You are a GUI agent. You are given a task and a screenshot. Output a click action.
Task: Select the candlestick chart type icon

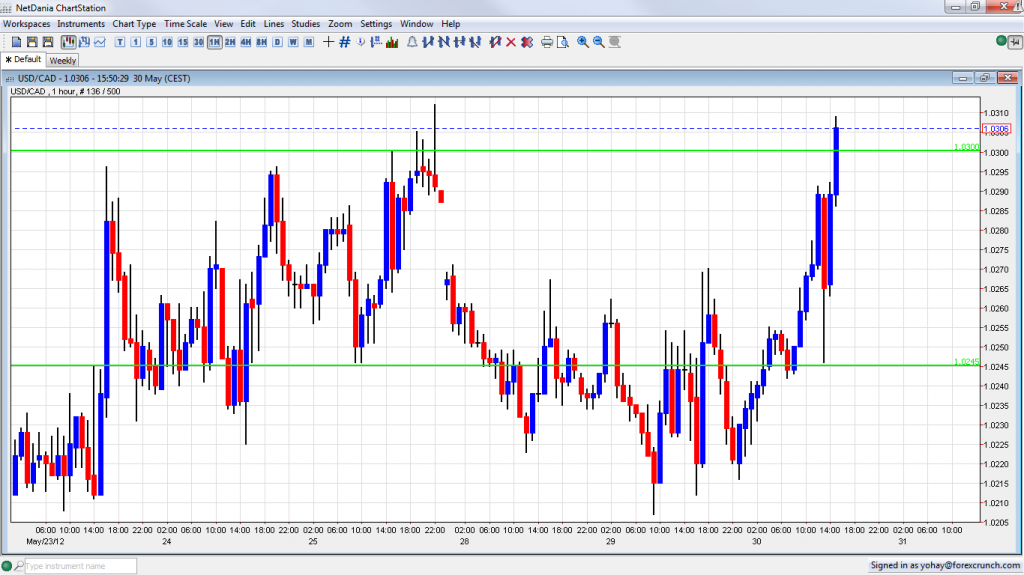69,42
